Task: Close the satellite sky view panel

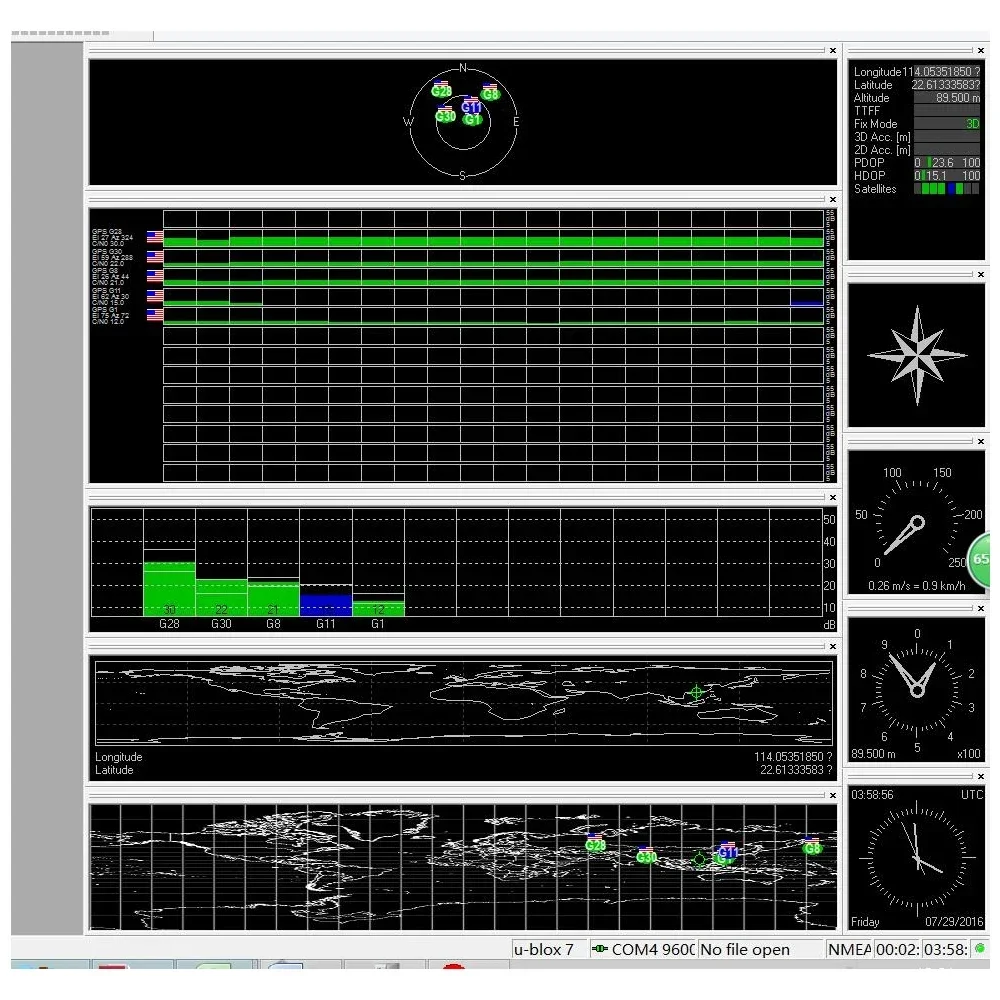Action: (x=832, y=50)
